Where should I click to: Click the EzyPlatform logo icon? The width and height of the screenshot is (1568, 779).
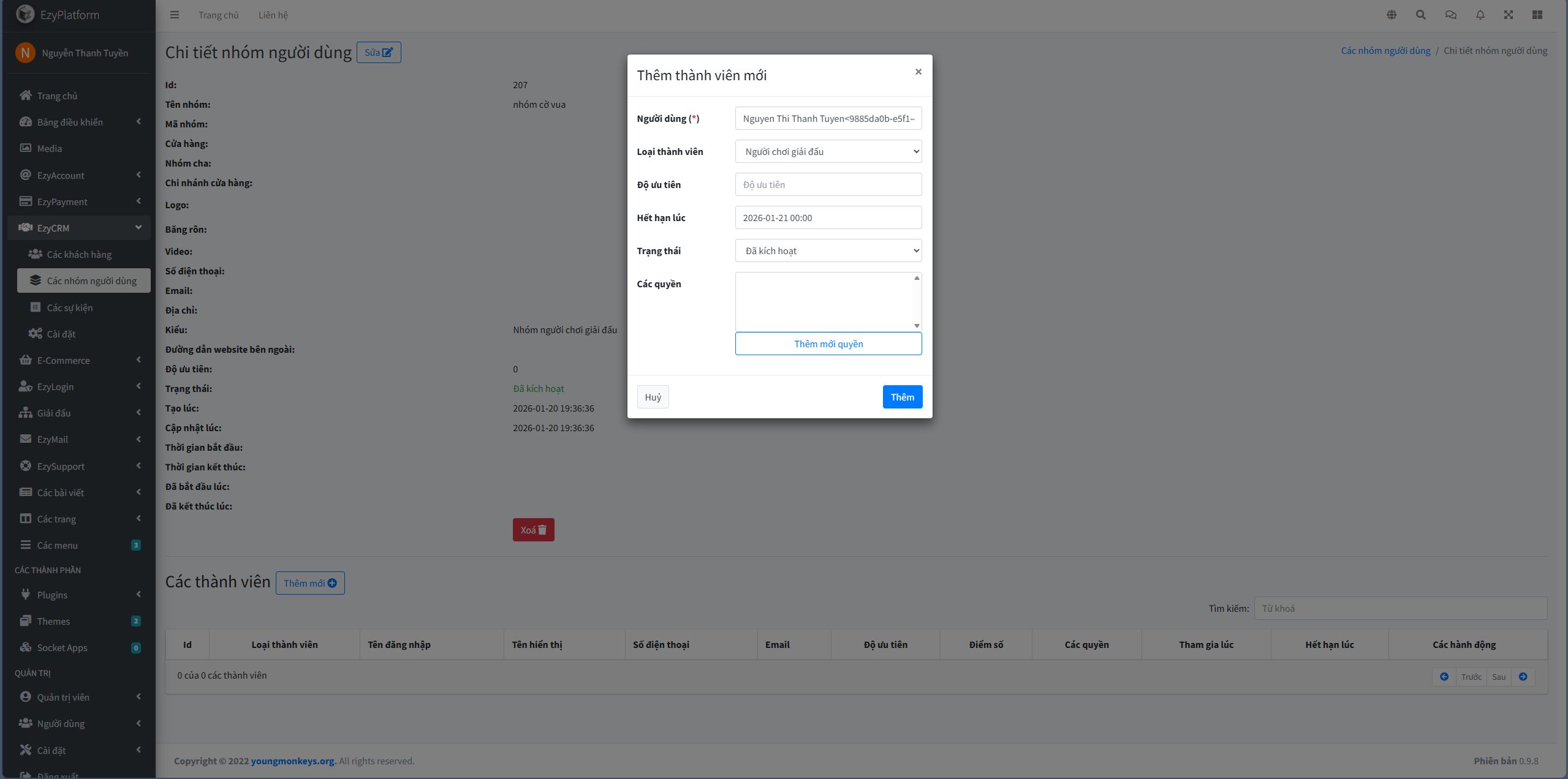[x=25, y=14]
